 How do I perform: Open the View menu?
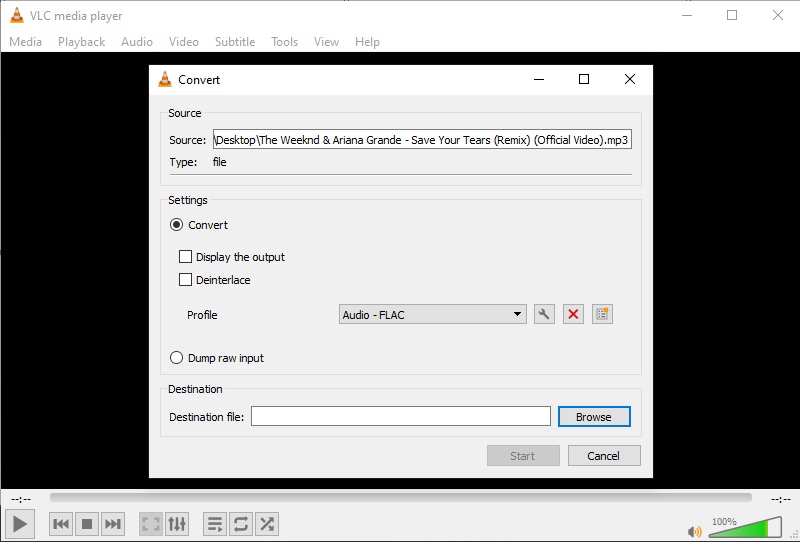(326, 42)
